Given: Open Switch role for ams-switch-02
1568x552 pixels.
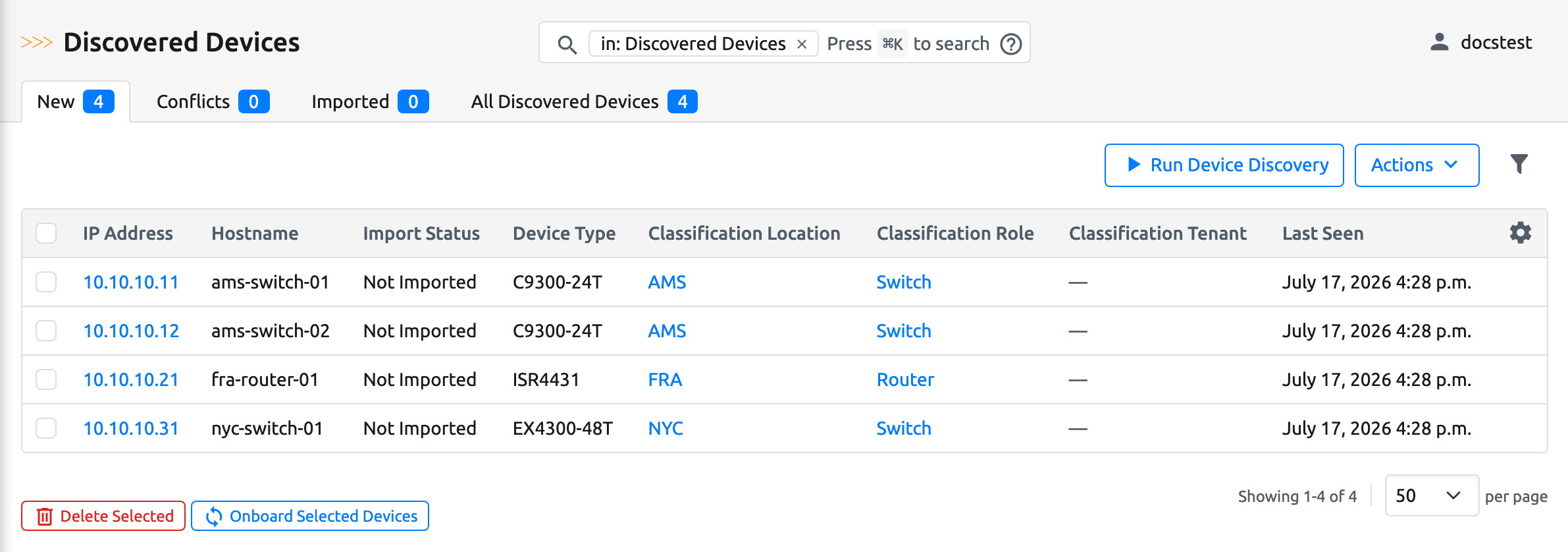Looking at the screenshot, I should coord(904,331).
